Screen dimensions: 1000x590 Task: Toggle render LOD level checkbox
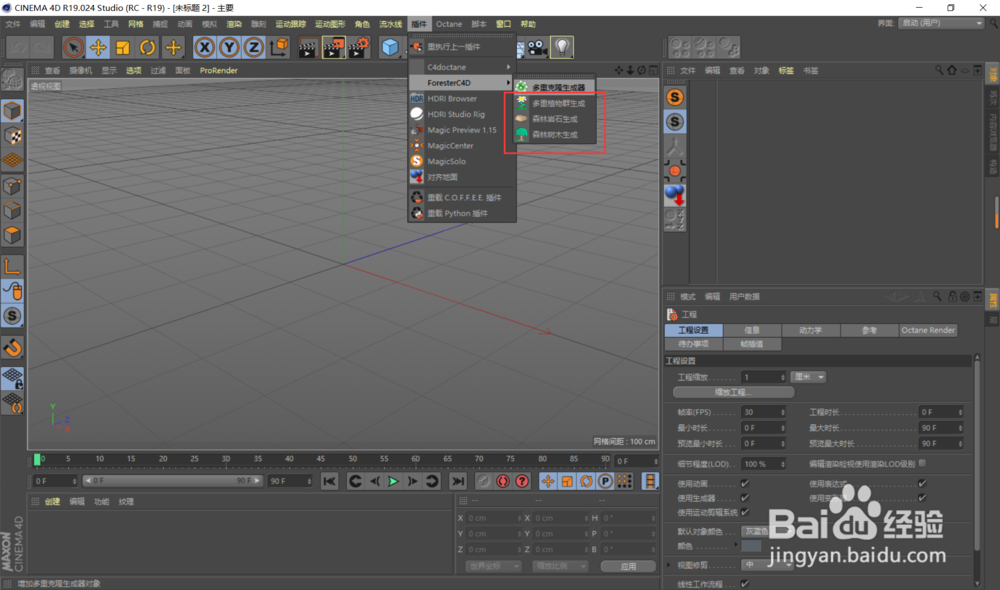(922, 464)
